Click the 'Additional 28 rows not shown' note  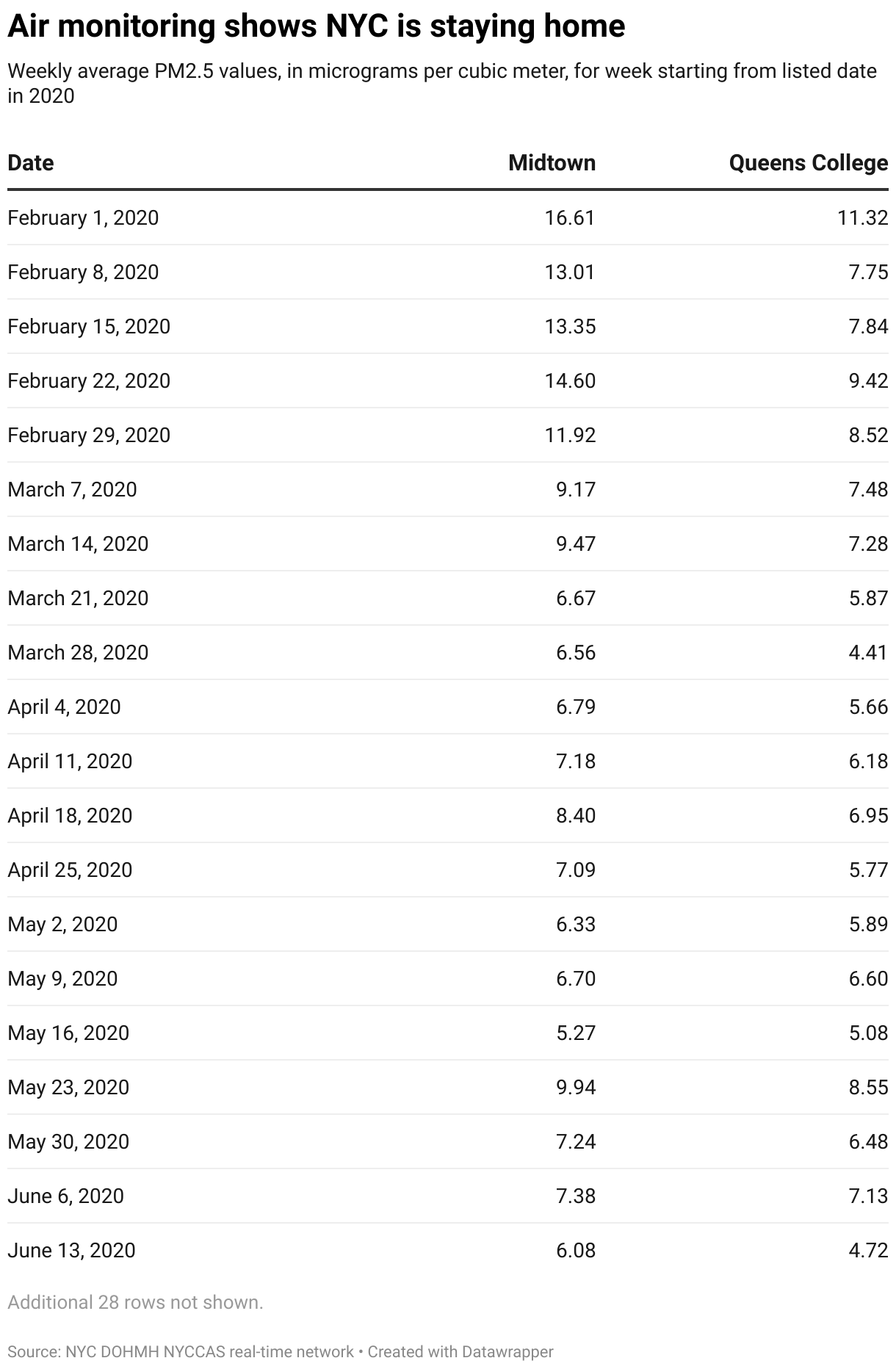[x=135, y=1302]
